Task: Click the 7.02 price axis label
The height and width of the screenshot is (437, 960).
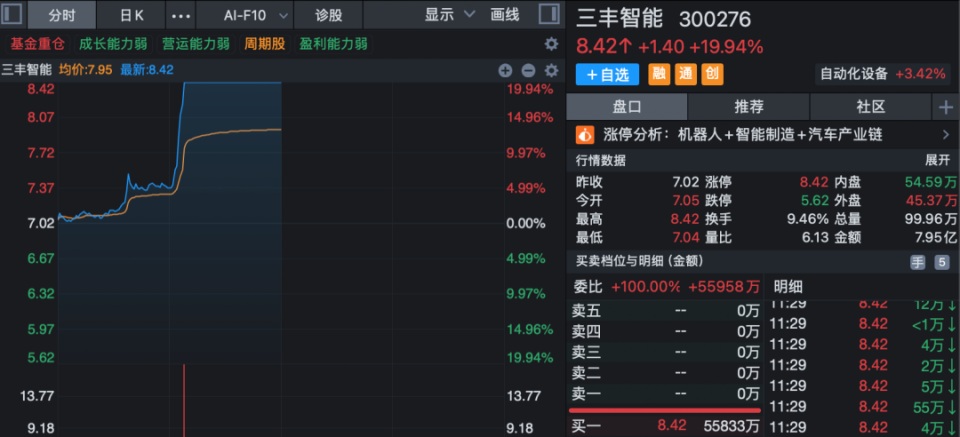Action: click(x=41, y=223)
